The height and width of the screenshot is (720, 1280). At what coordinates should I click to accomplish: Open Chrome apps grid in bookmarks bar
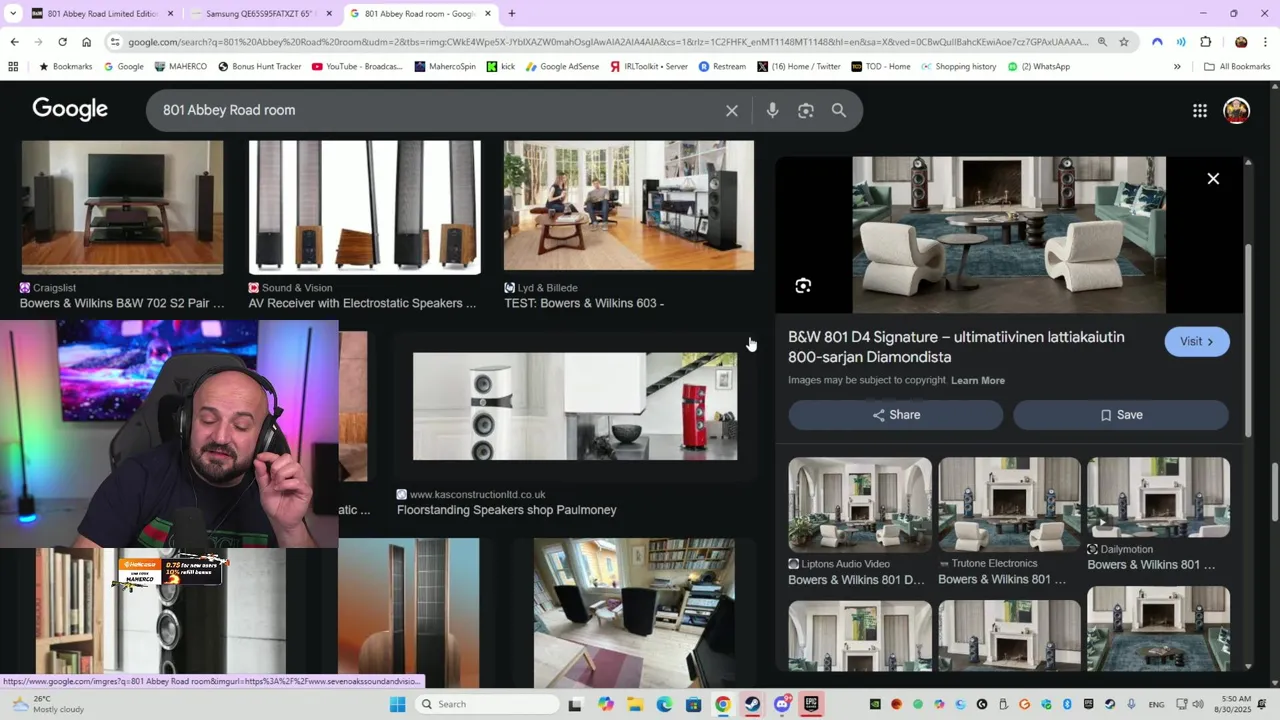tap(13, 67)
